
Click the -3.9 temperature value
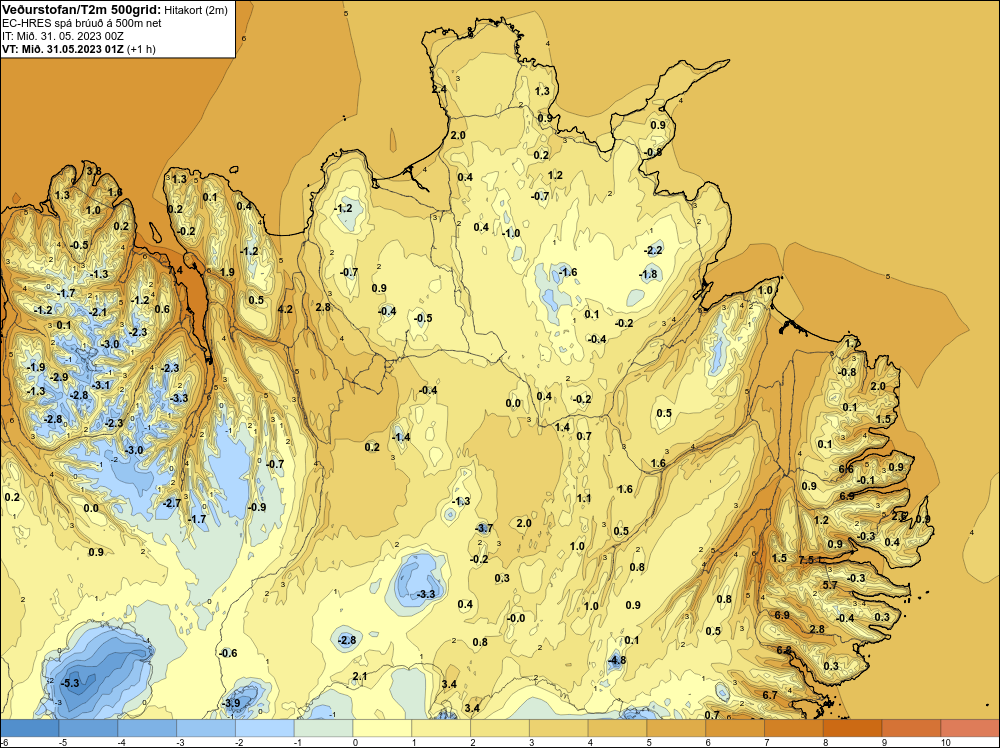coord(231,703)
